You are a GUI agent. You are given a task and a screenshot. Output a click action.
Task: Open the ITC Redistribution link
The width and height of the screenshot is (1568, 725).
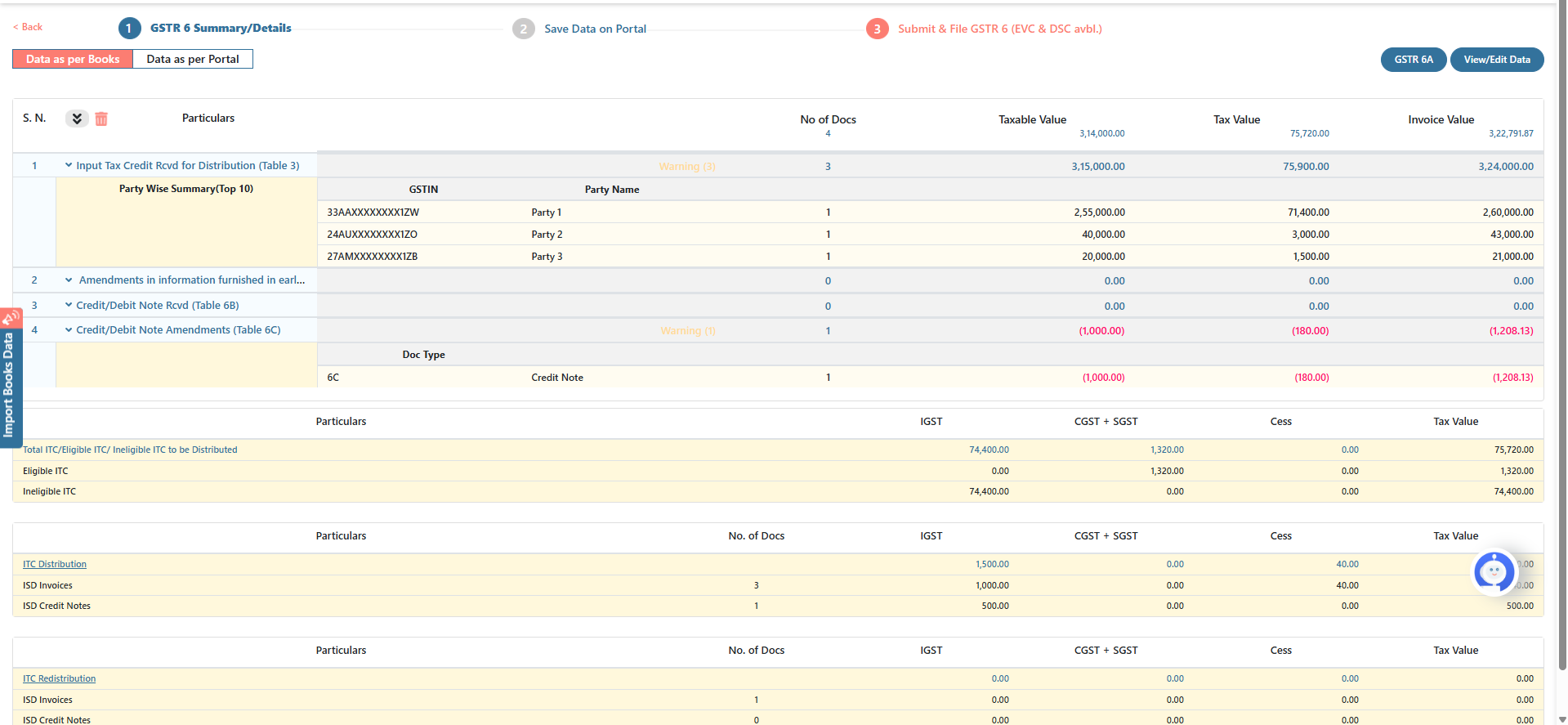pos(59,678)
